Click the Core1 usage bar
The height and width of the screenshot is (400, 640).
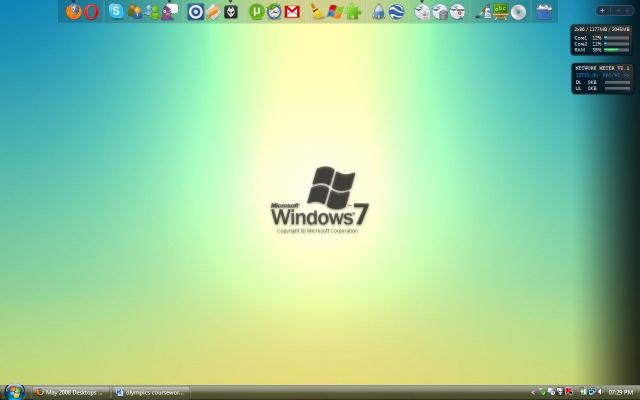pyautogui.click(x=616, y=38)
